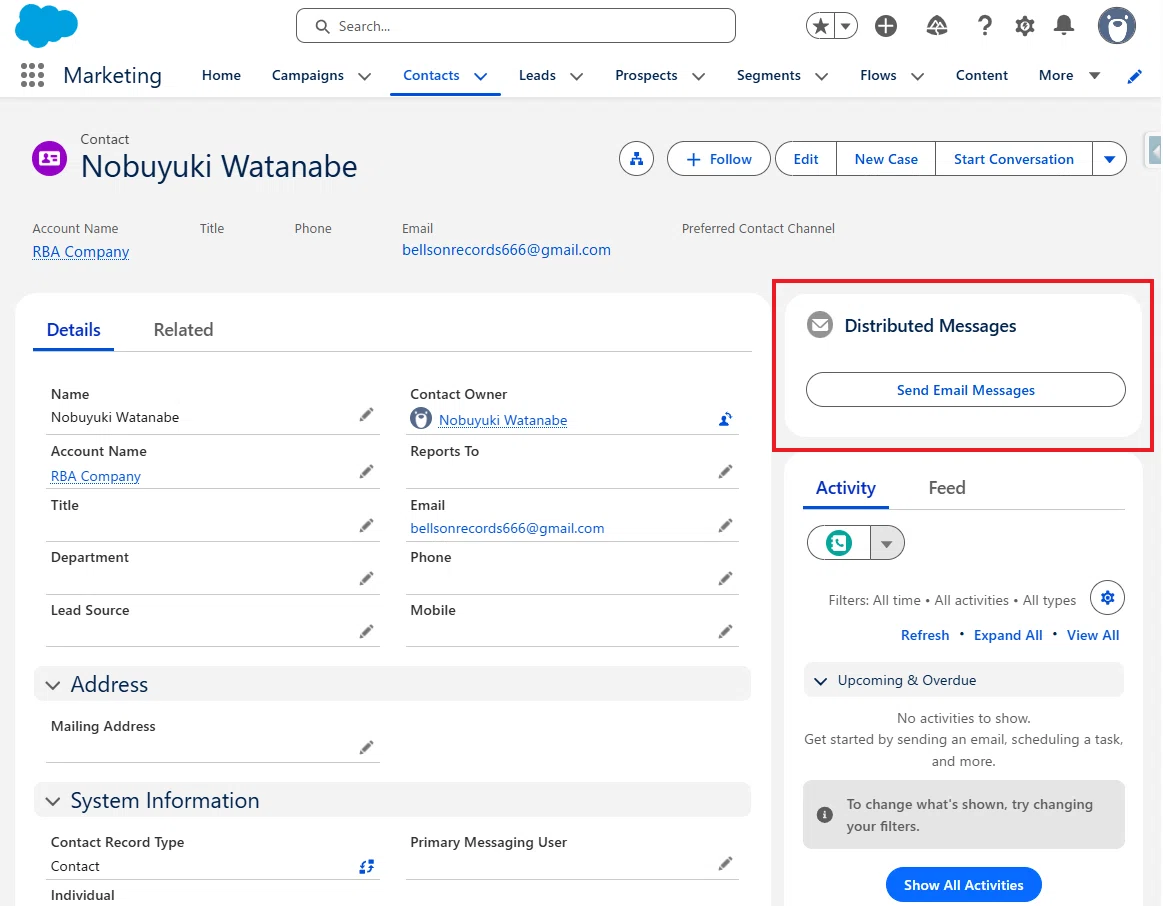This screenshot has height=906, width=1163.
Task: Click the Edit button
Action: [805, 159]
